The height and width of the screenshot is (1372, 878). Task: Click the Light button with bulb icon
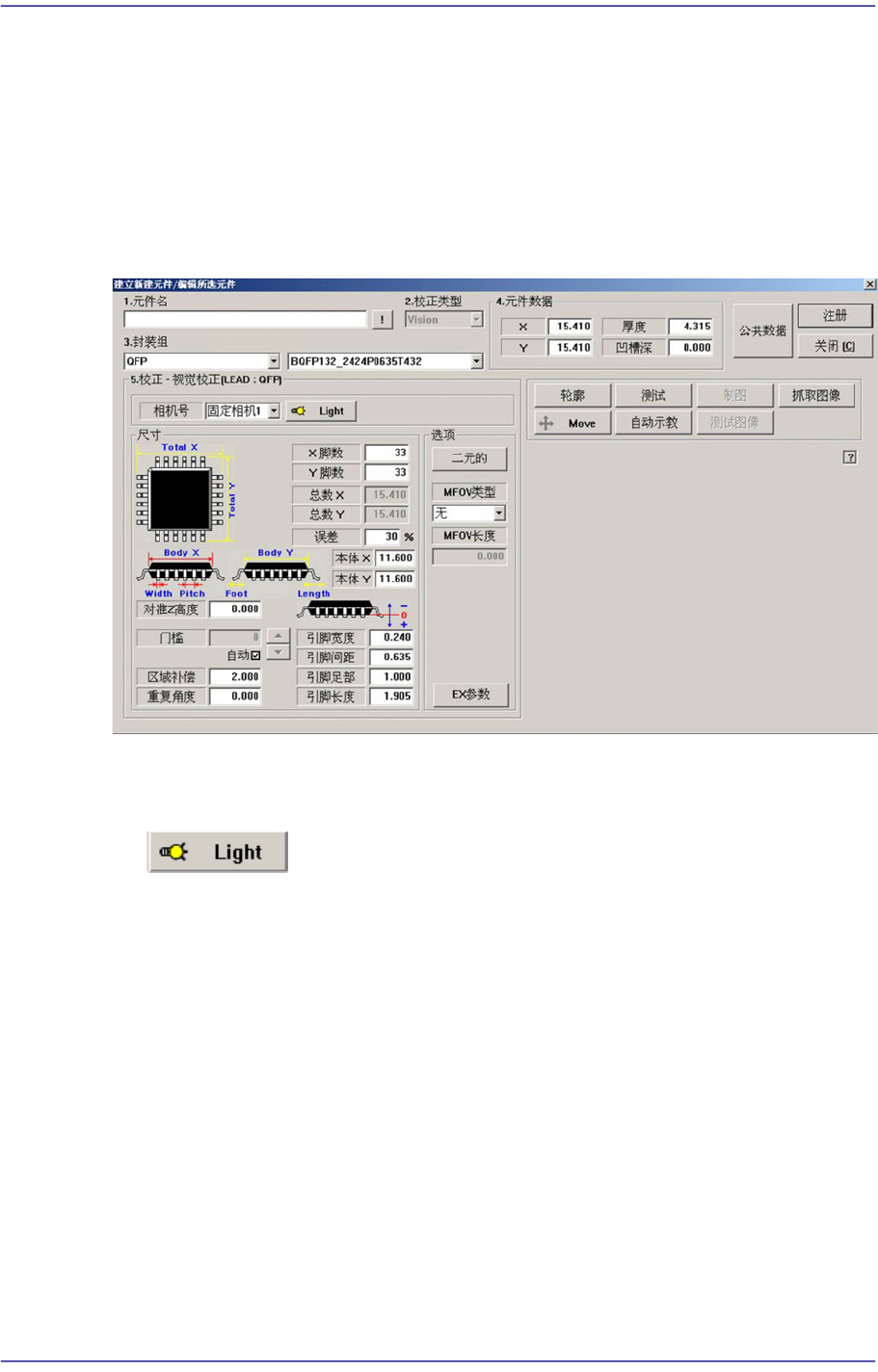pyautogui.click(x=320, y=410)
